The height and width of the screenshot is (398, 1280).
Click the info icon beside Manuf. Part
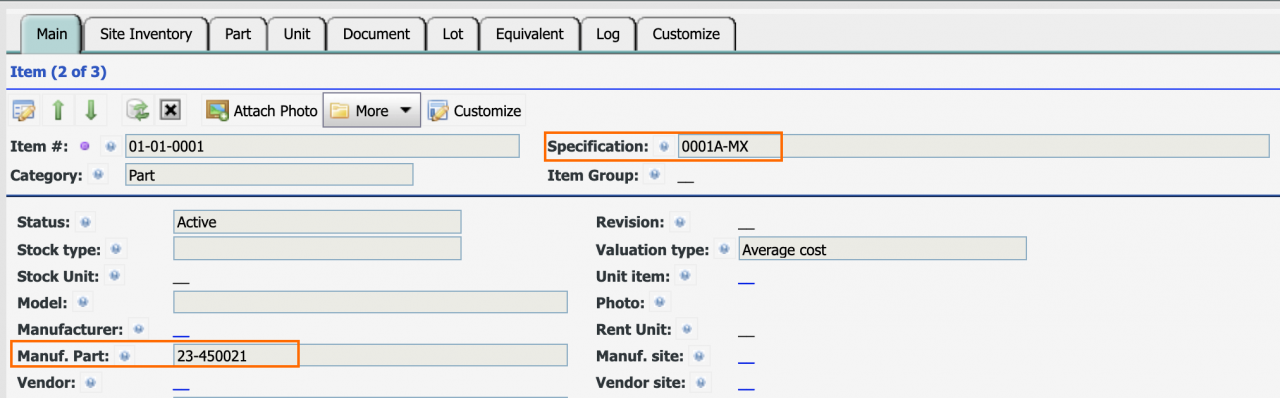[x=125, y=355]
